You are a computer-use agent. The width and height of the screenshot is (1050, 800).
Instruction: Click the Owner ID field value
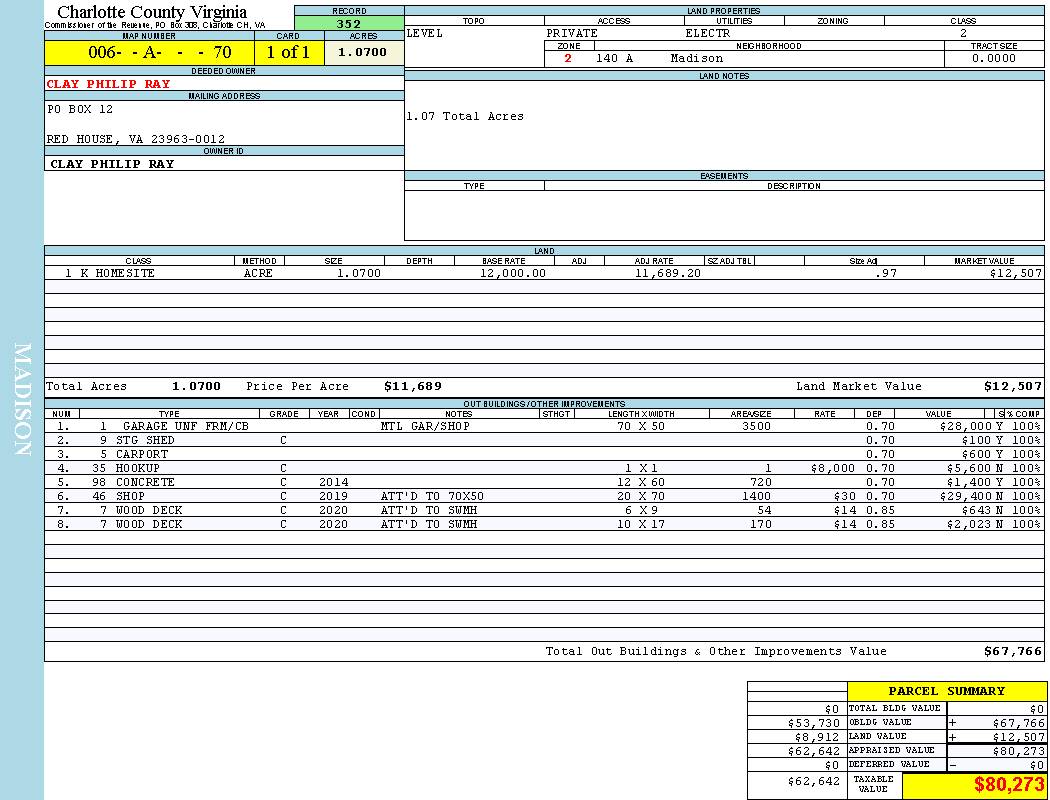click(x=112, y=164)
